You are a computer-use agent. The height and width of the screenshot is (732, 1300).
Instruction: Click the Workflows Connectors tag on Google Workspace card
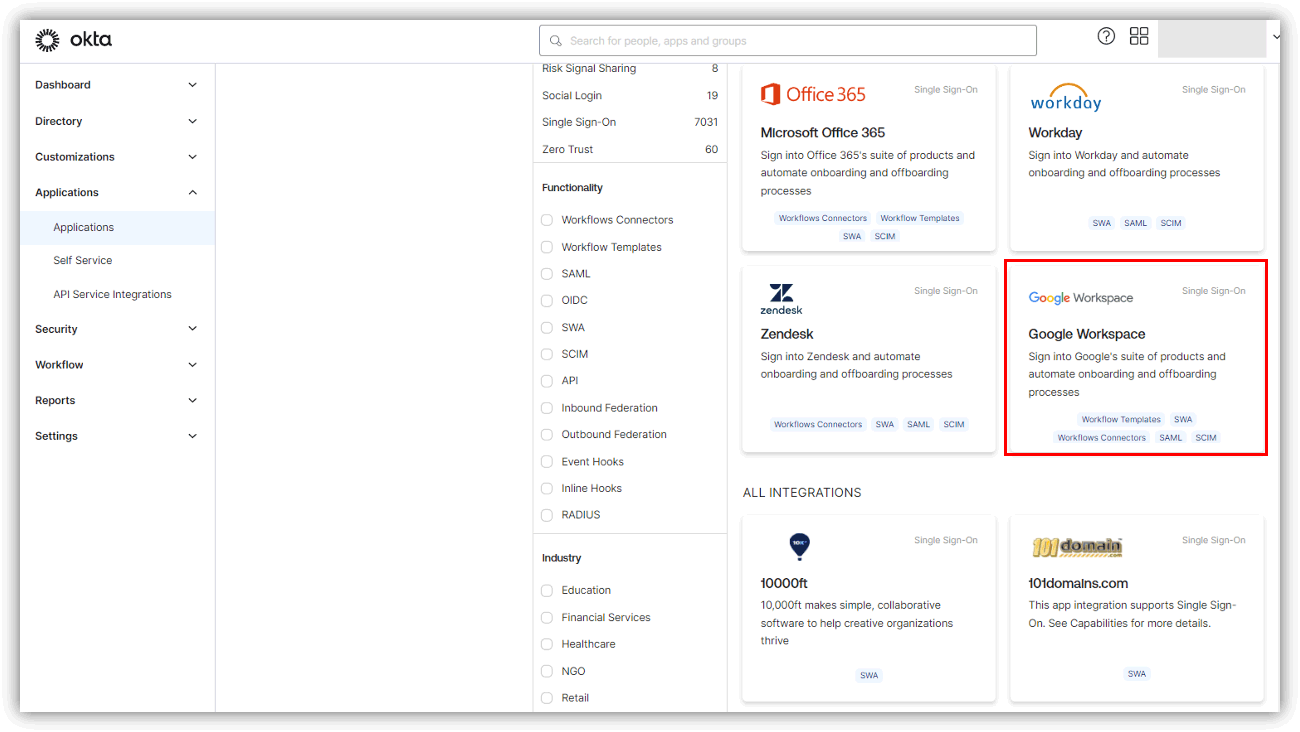pos(1102,437)
